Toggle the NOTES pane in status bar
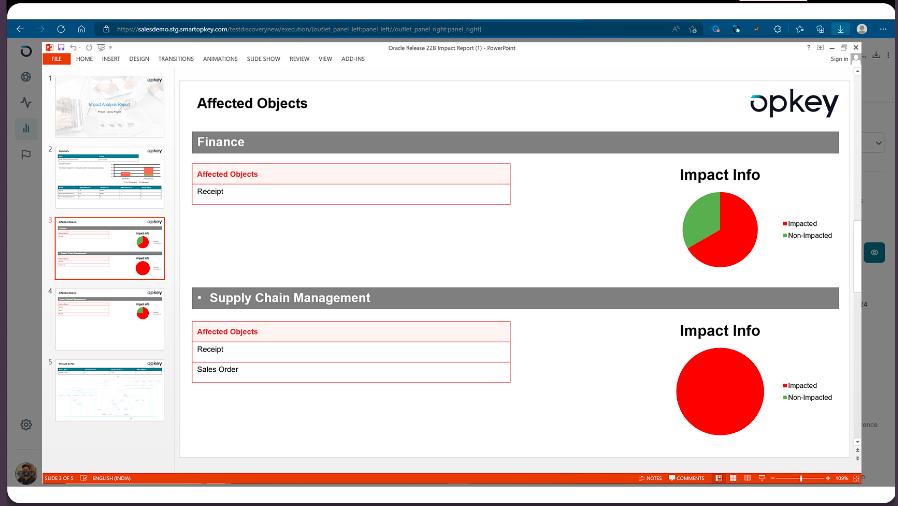This screenshot has width=898, height=506. 651,478
